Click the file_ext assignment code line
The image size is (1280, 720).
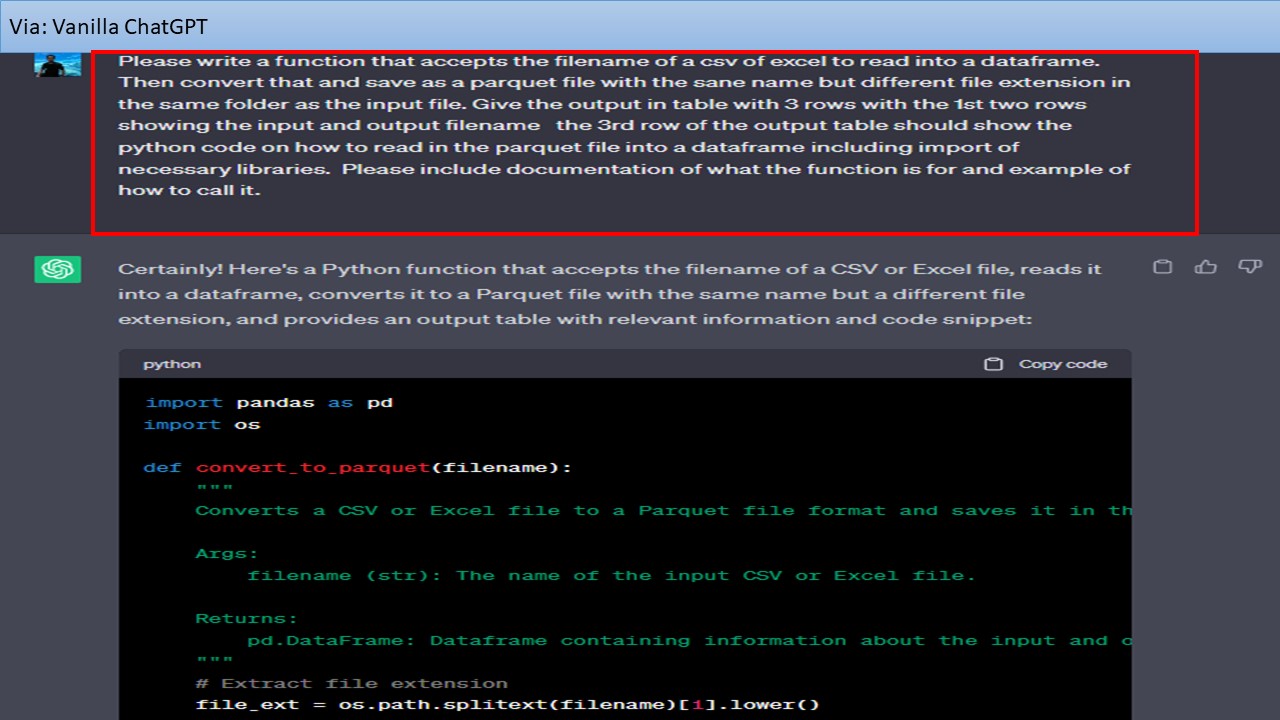[x=508, y=705]
